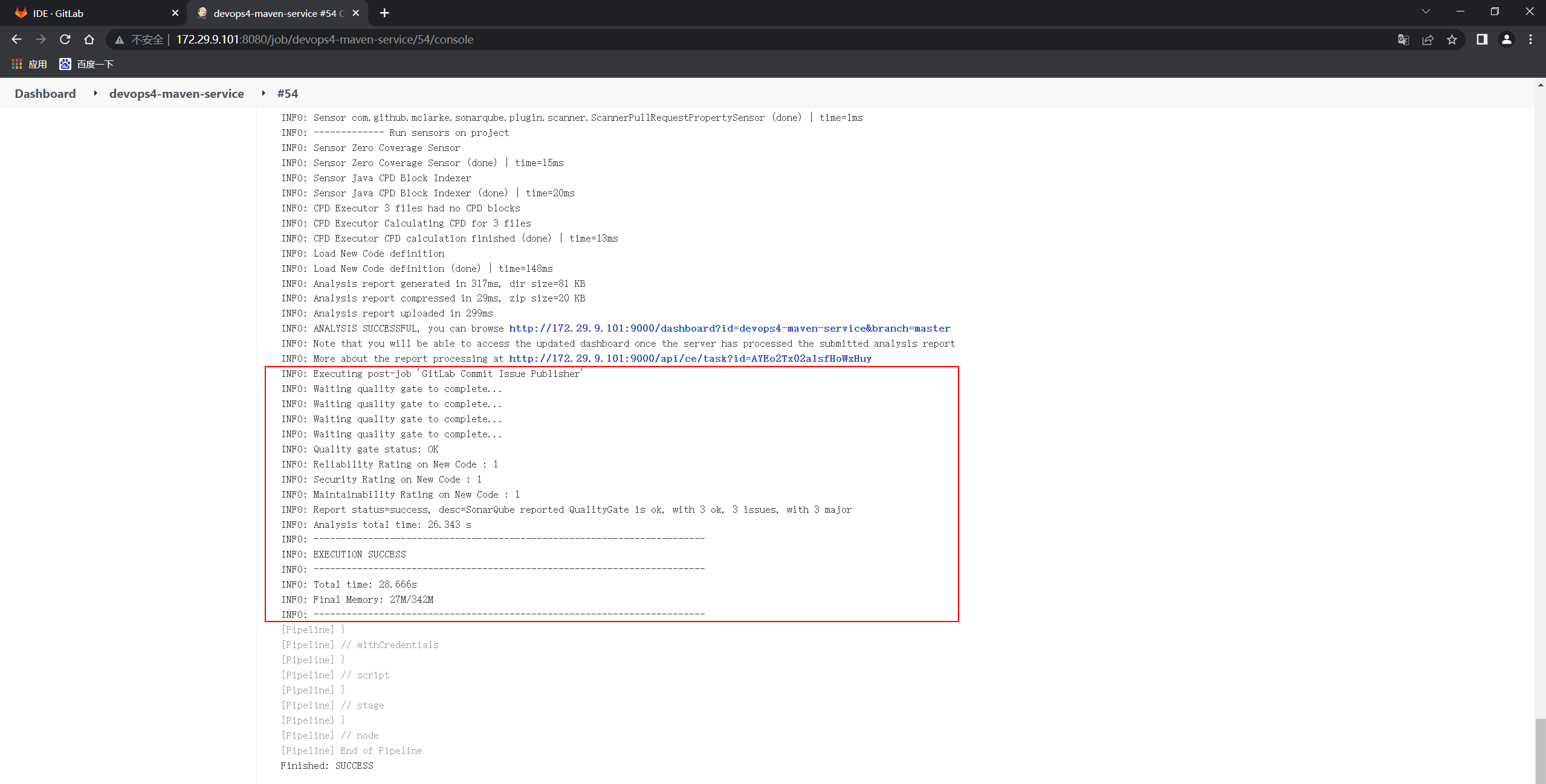
Task: Click the scrollbar up arrow
Action: [1541, 85]
